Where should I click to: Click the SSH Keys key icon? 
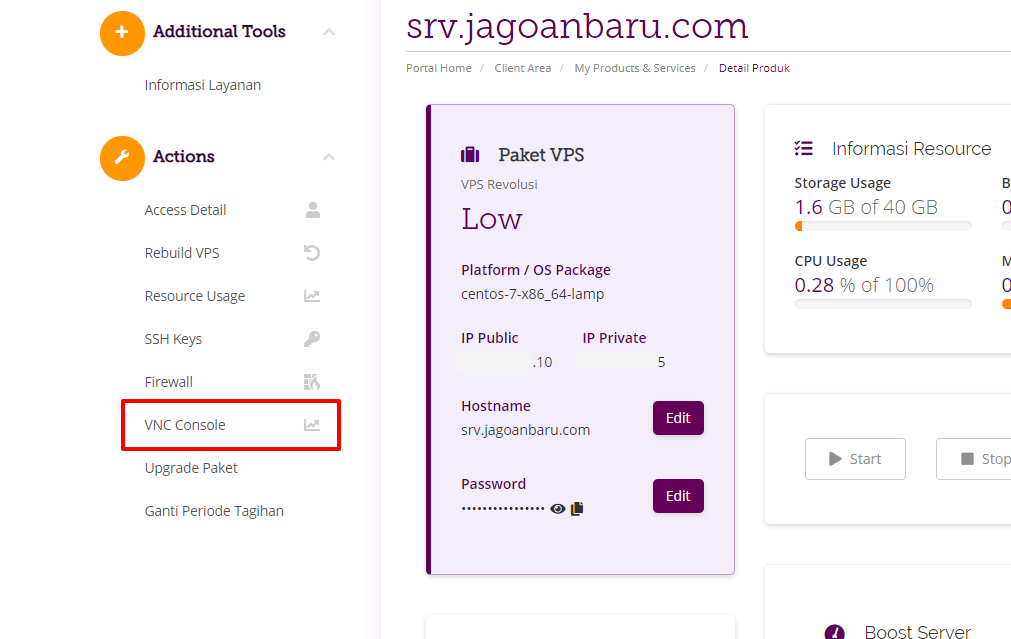pyautogui.click(x=312, y=339)
